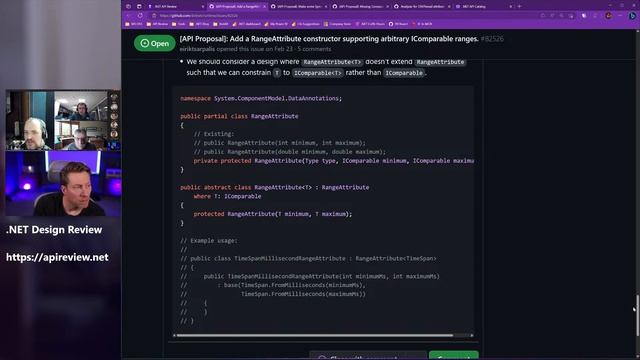This screenshot has width=640, height=360.
Task: Open the Tools bookmark folder
Action: tap(179, 24)
